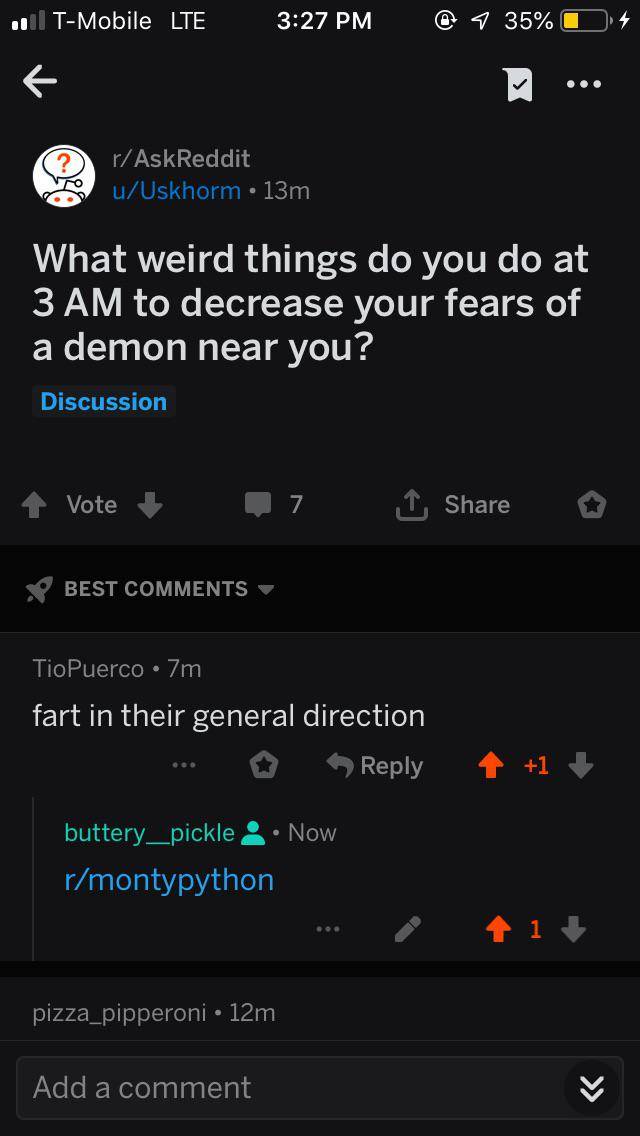View u/Uskhorm's profile
Screen dimensions: 640x1136
tap(176, 190)
